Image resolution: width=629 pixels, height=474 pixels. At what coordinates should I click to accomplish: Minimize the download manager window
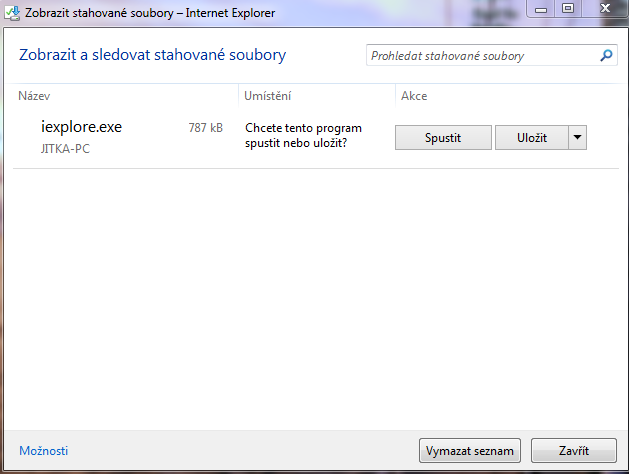pos(542,9)
